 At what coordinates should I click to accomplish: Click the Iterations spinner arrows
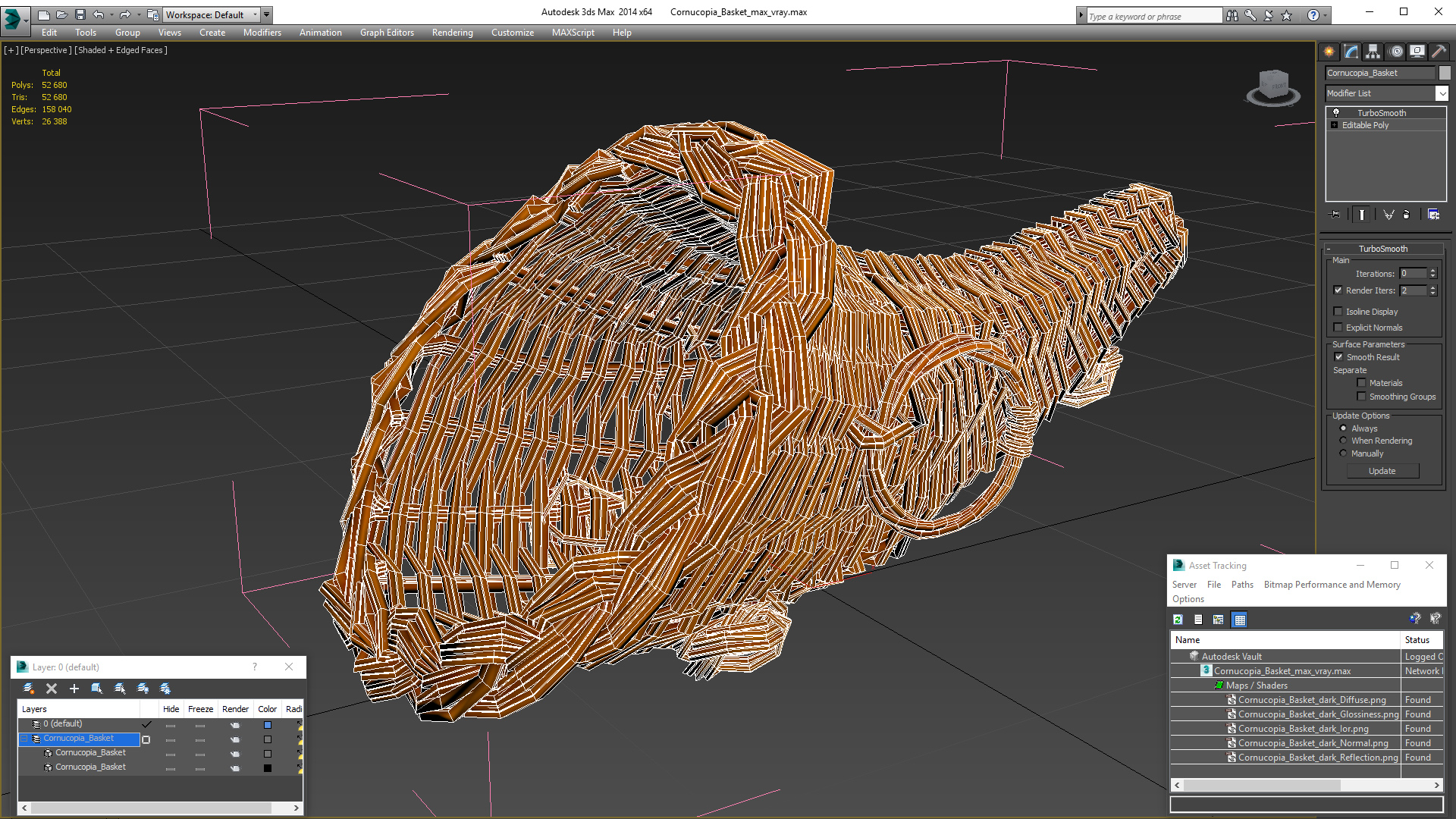click(1433, 274)
